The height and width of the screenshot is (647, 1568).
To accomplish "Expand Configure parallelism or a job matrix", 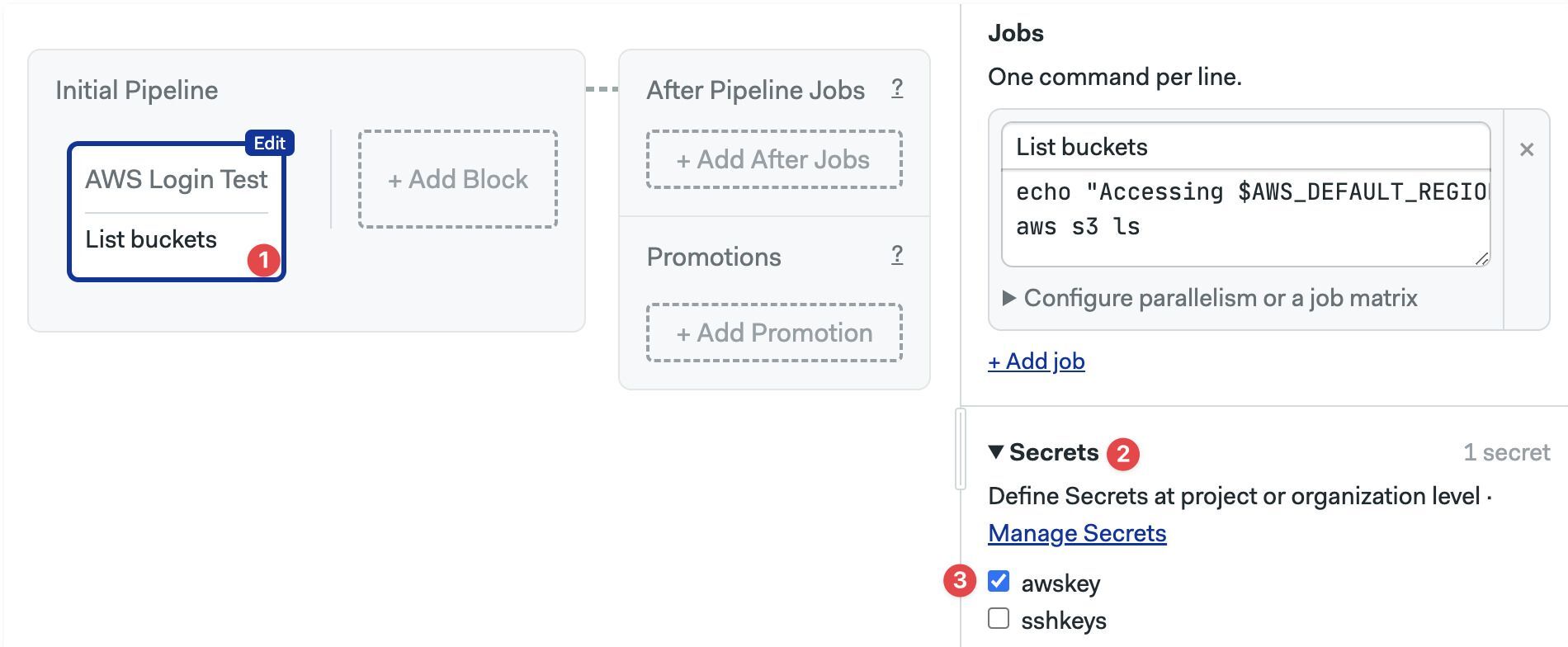I will pos(1210,298).
